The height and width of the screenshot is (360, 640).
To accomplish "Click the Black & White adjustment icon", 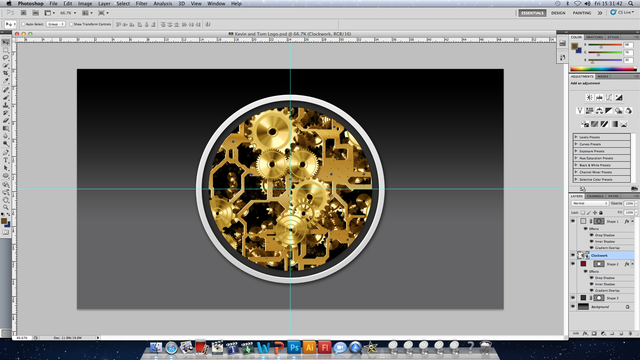I will click(609, 111).
